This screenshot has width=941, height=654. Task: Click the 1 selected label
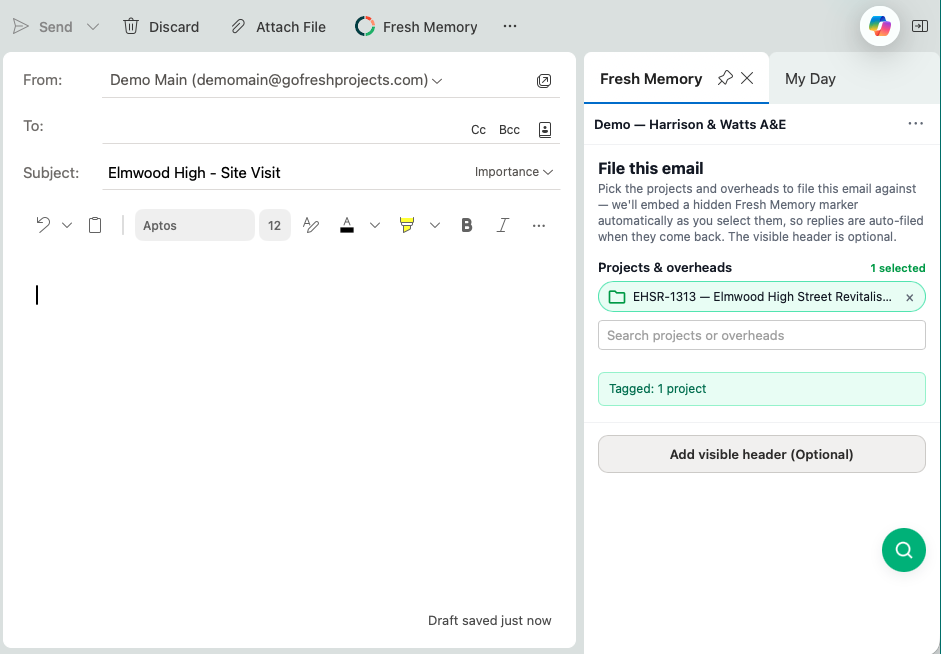[x=897, y=268]
